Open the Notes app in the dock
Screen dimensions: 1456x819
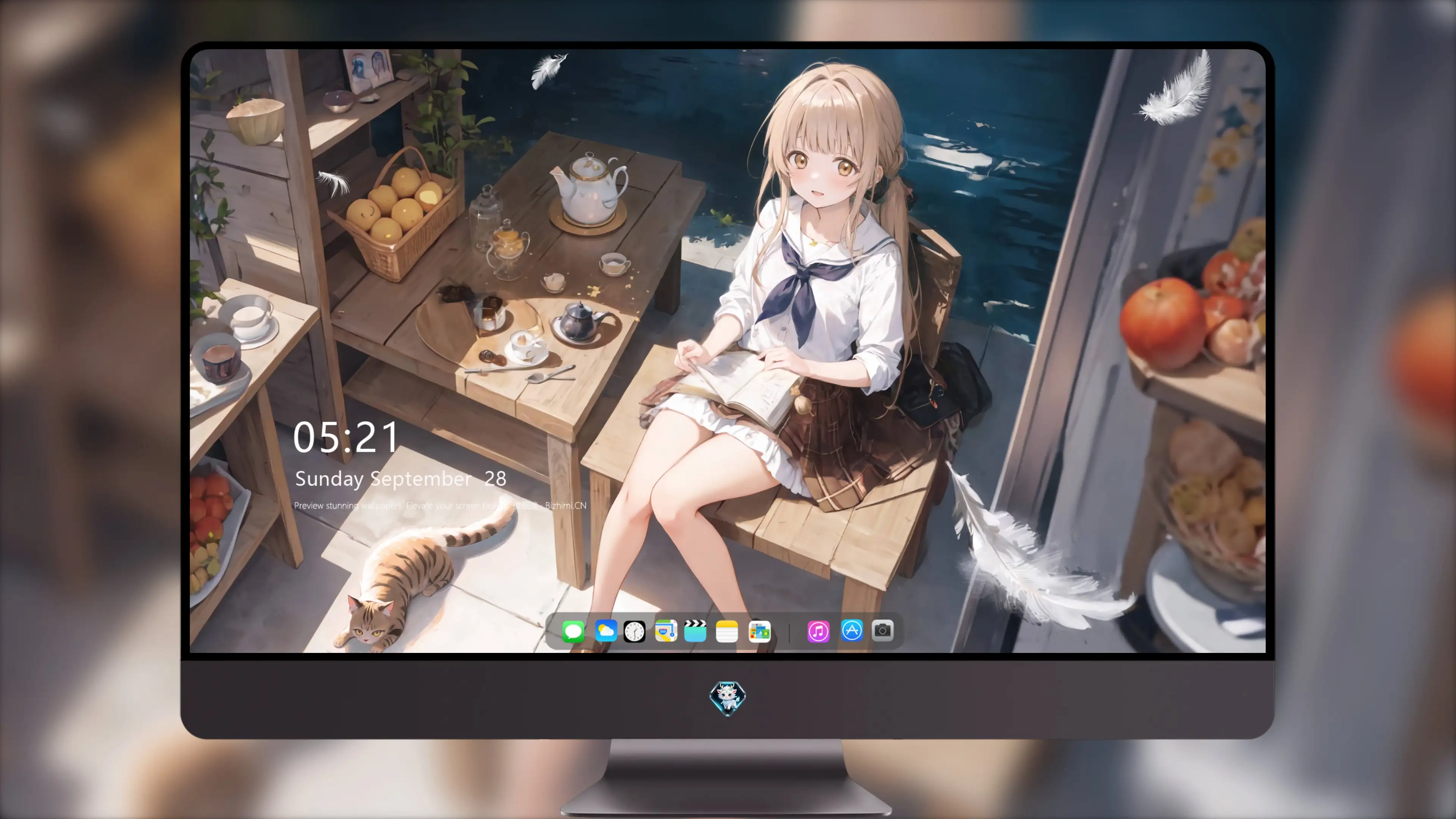[x=726, y=631]
